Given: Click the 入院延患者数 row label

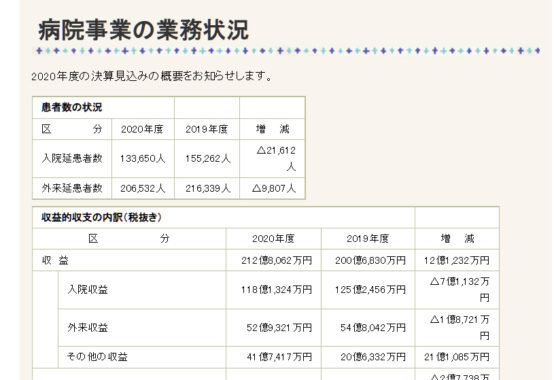Looking at the screenshot, I should point(72,158).
